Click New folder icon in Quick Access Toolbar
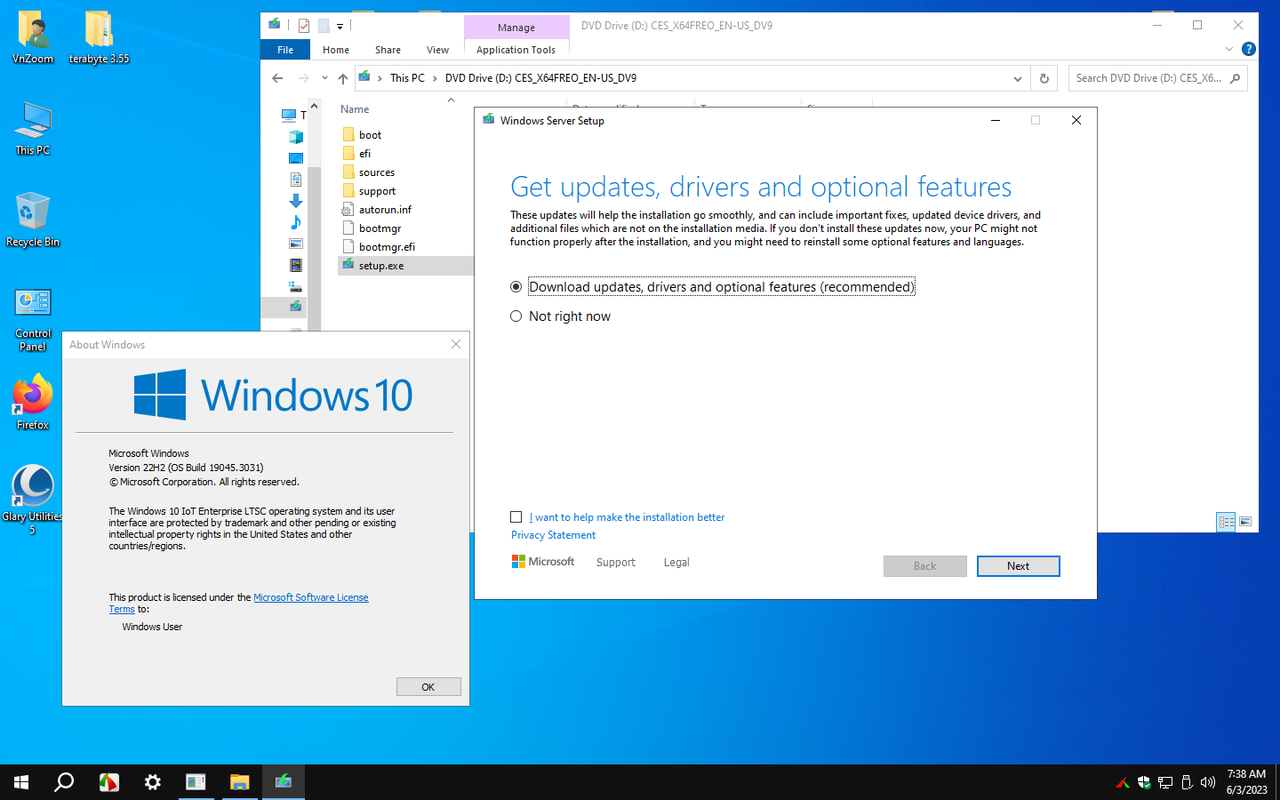The height and width of the screenshot is (800, 1280). tap(323, 26)
